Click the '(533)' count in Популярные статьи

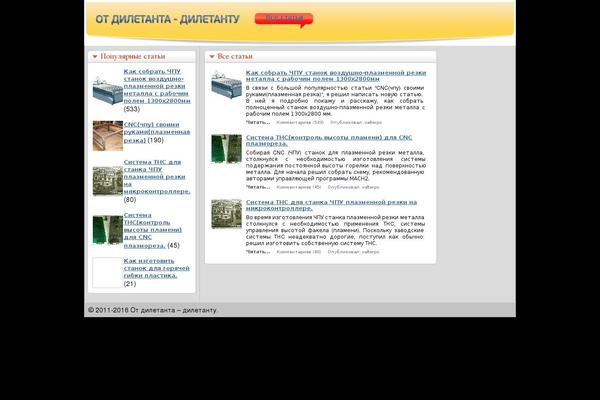click(132, 109)
